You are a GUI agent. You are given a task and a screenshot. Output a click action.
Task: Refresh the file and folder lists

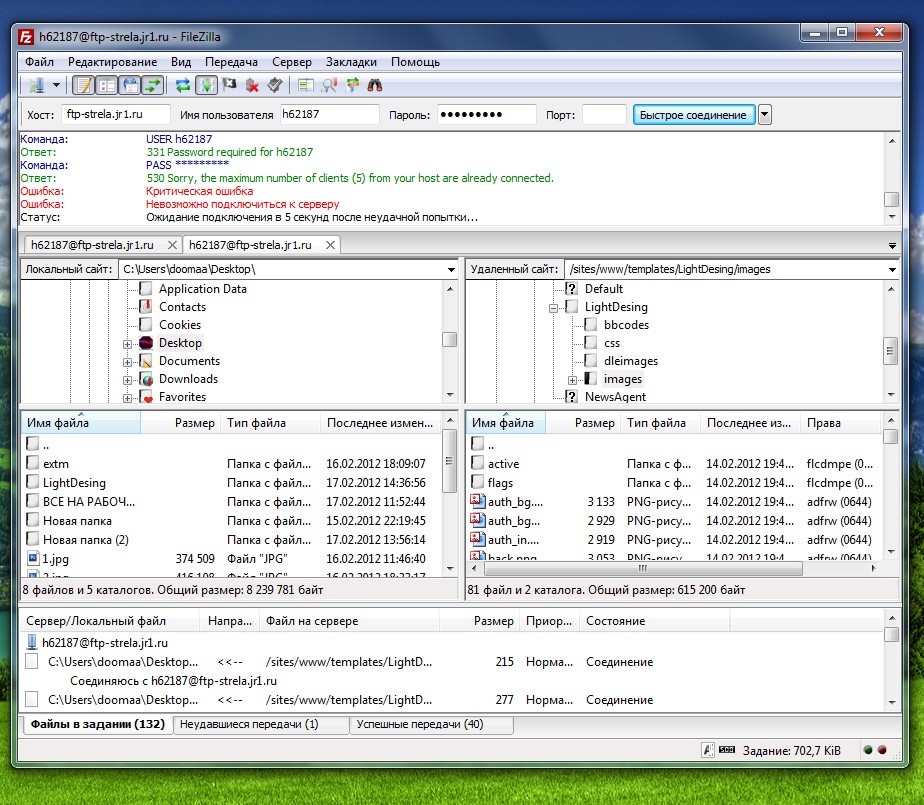click(x=183, y=85)
